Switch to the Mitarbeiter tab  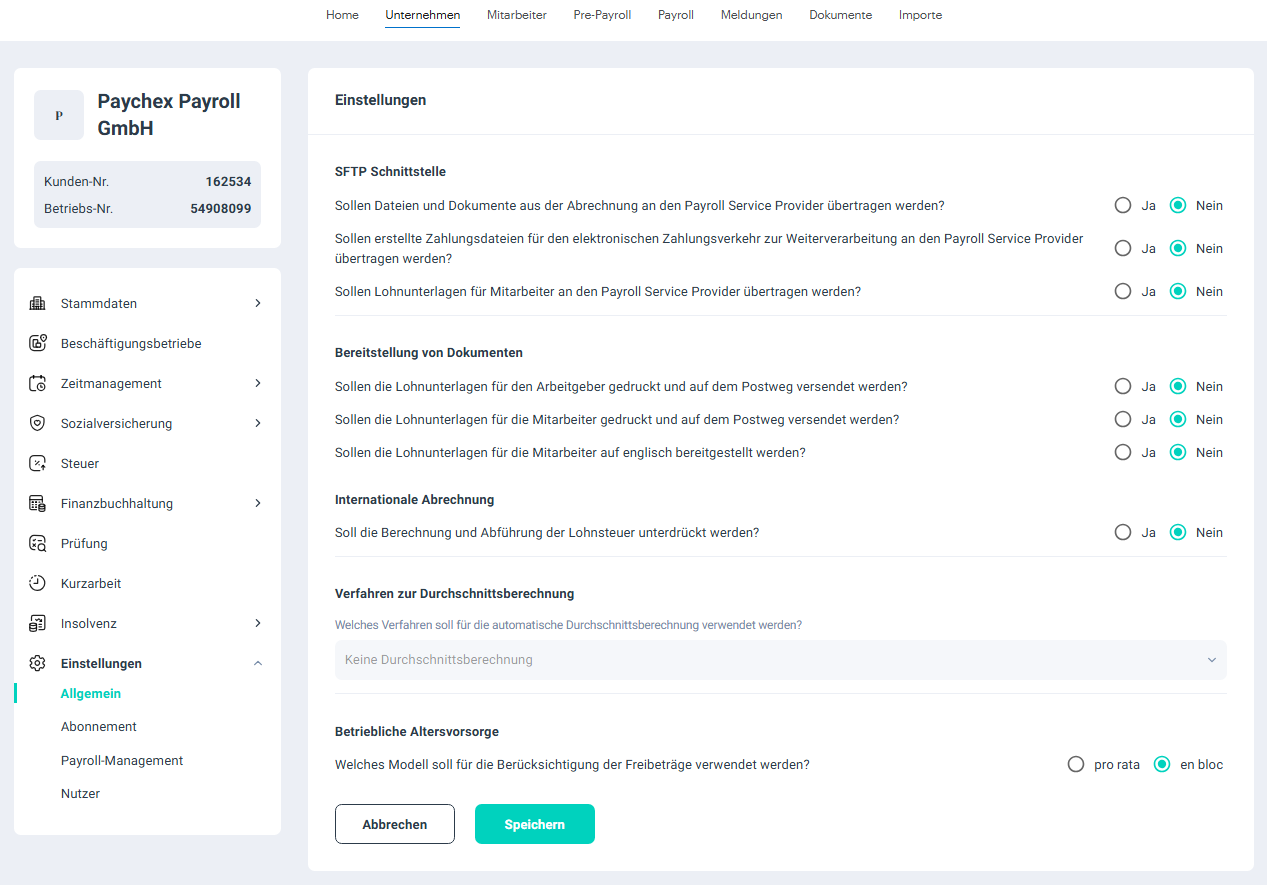[x=516, y=15]
